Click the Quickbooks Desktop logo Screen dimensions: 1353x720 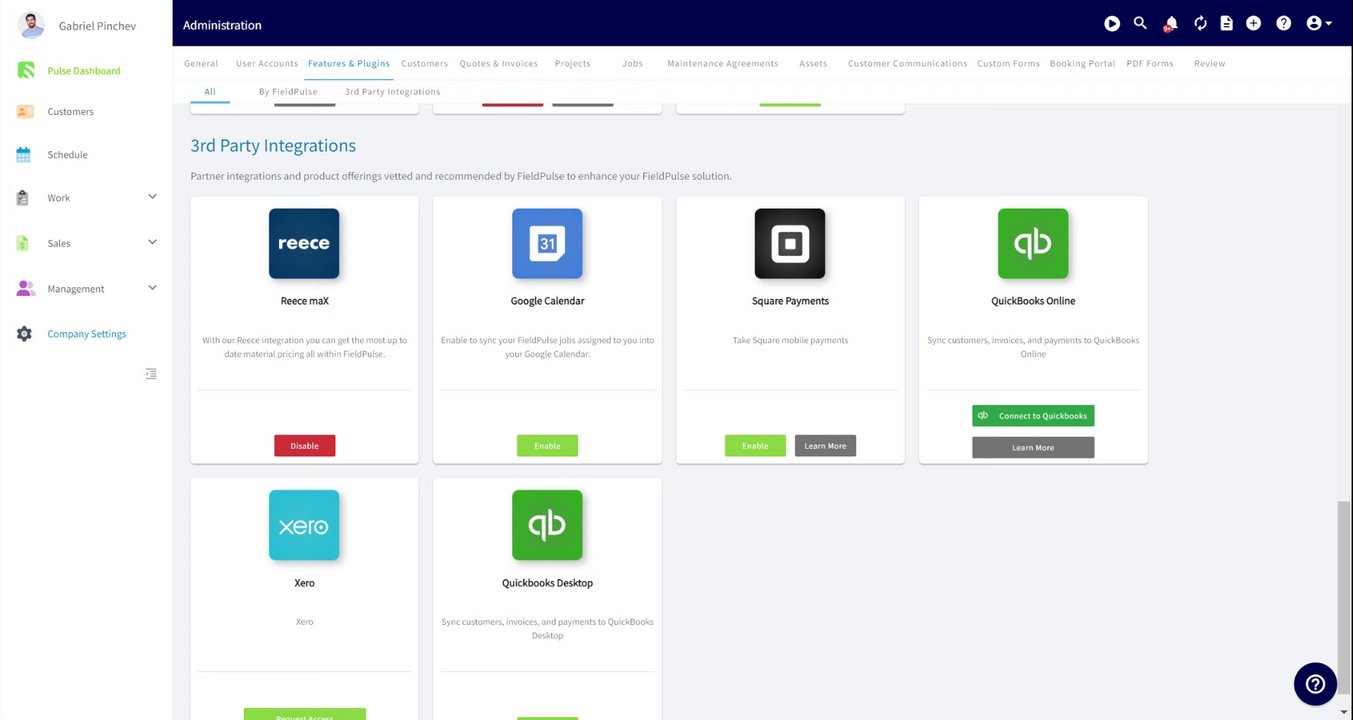547,525
